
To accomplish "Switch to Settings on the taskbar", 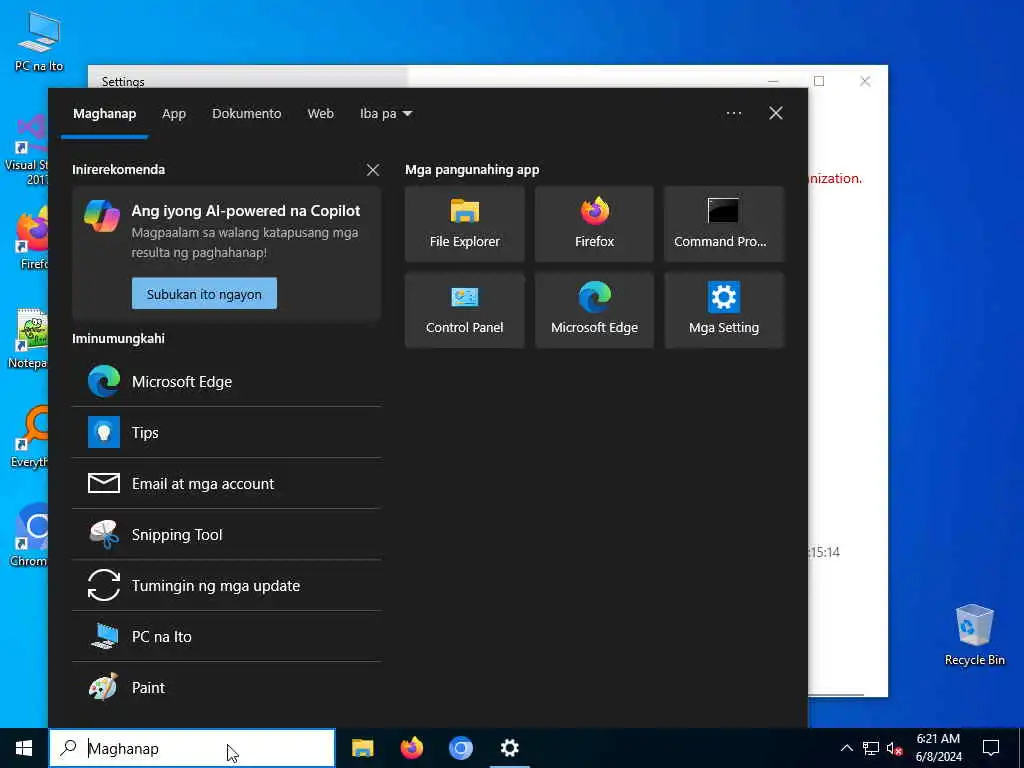I will (509, 748).
